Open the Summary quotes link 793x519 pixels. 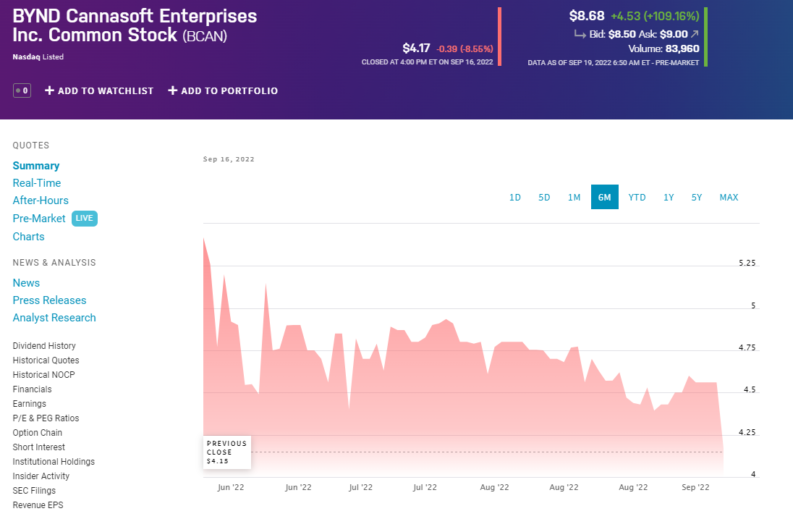pyautogui.click(x=36, y=166)
